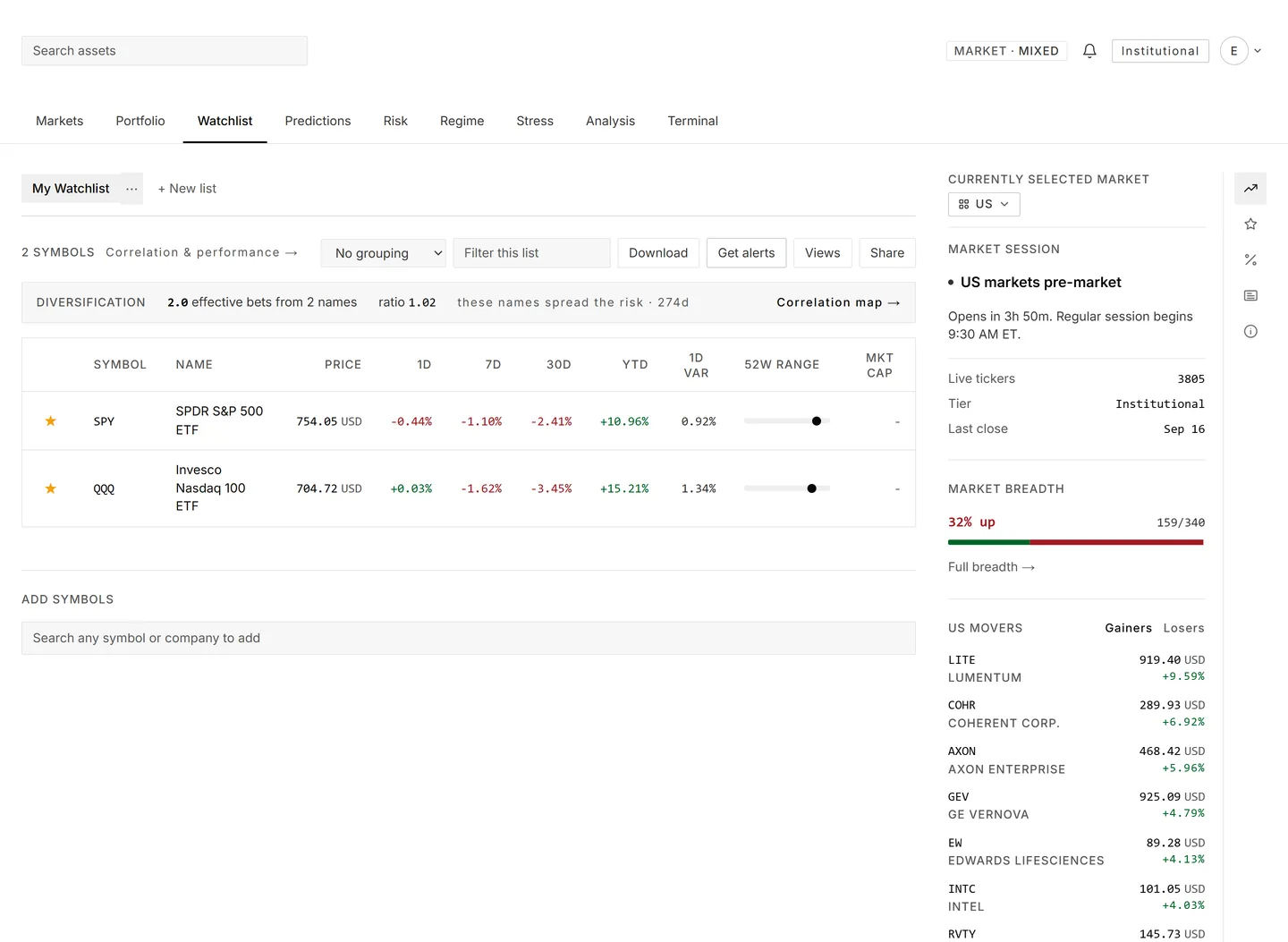Go to the Stress tab

click(x=535, y=121)
